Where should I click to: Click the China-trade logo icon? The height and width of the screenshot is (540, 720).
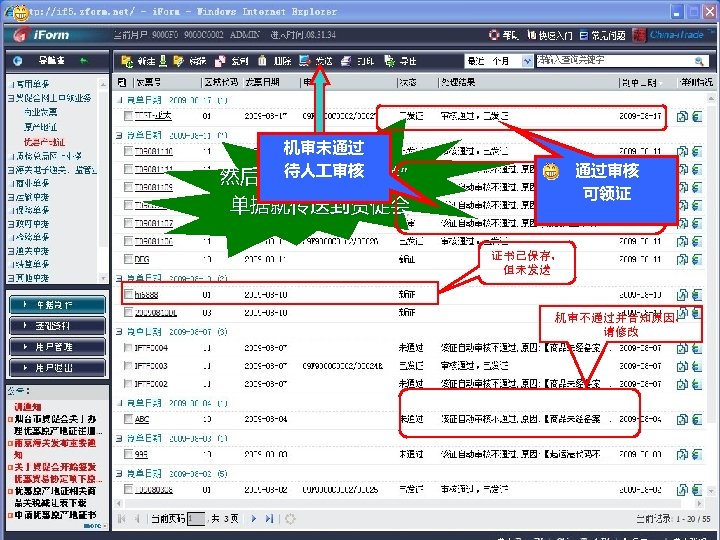(639, 35)
